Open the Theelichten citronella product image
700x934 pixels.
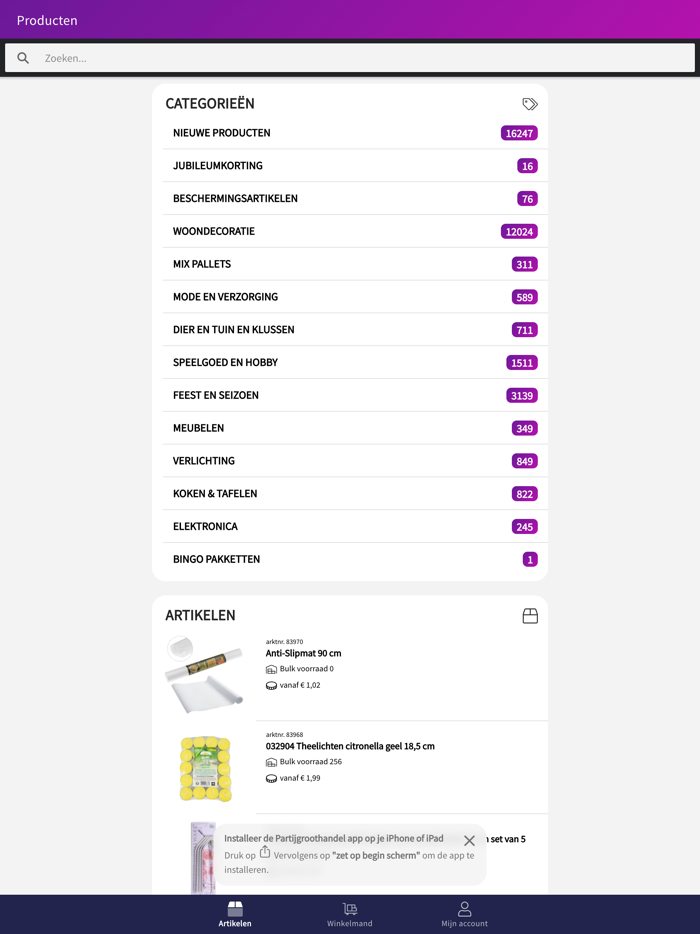205,768
